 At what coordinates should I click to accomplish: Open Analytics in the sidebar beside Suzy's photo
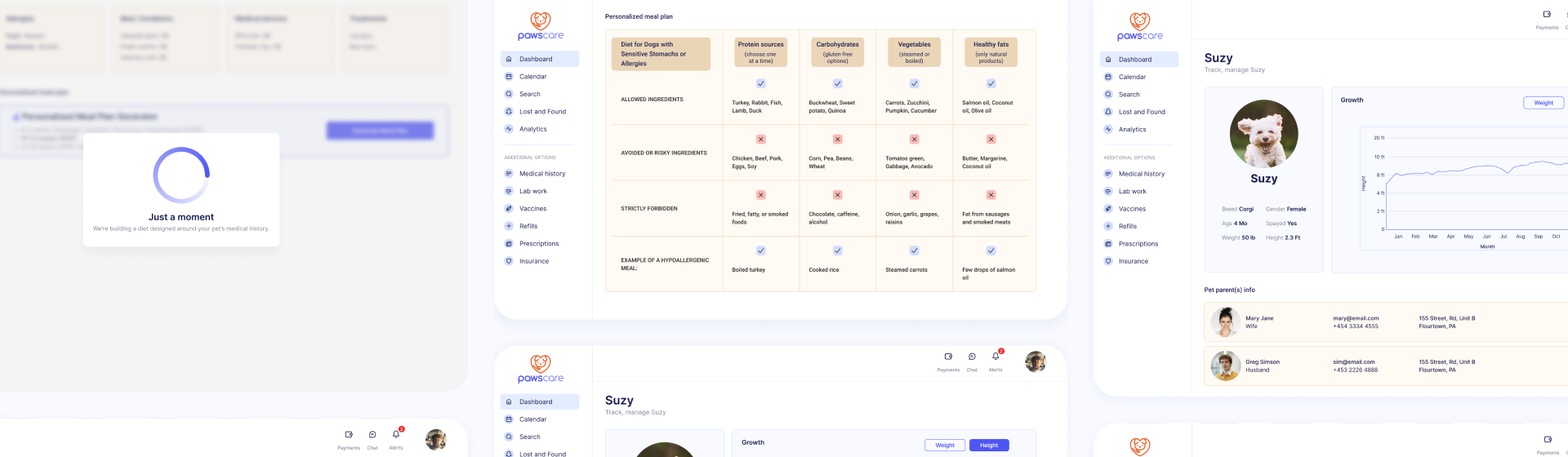pos(1132,130)
